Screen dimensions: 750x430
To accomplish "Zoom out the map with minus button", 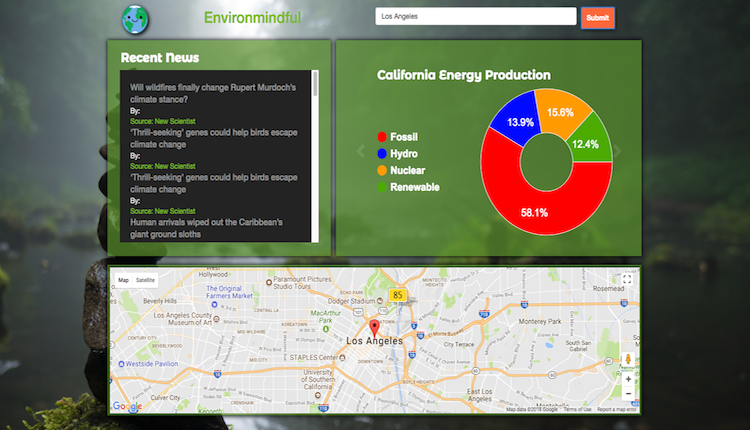I will (x=628, y=394).
